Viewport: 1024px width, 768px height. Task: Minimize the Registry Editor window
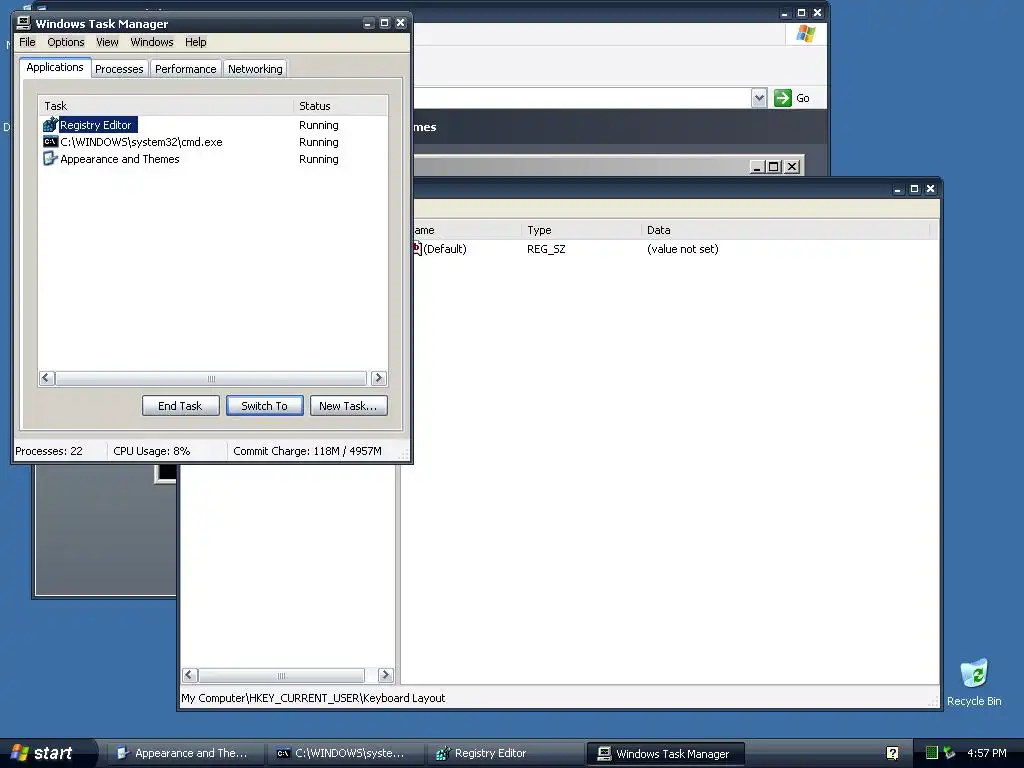[898, 189]
